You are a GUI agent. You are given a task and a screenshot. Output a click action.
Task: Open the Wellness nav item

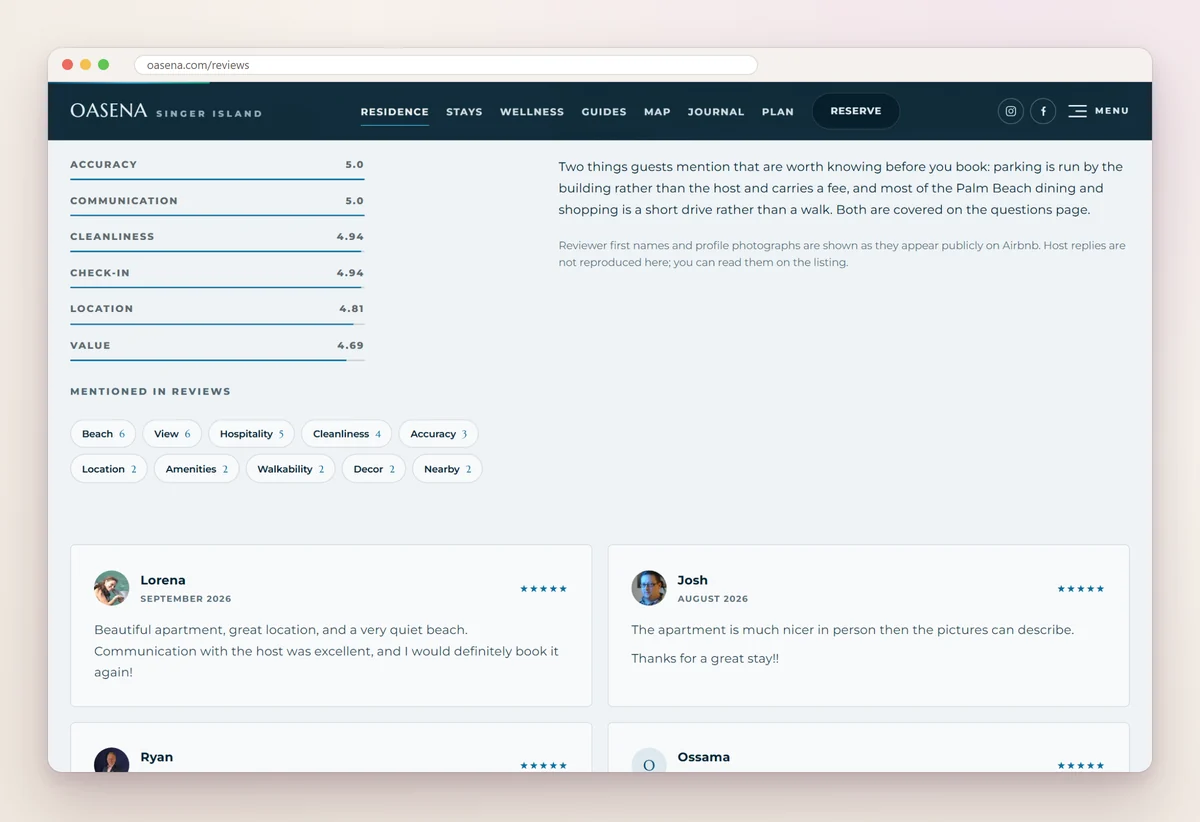(x=532, y=112)
